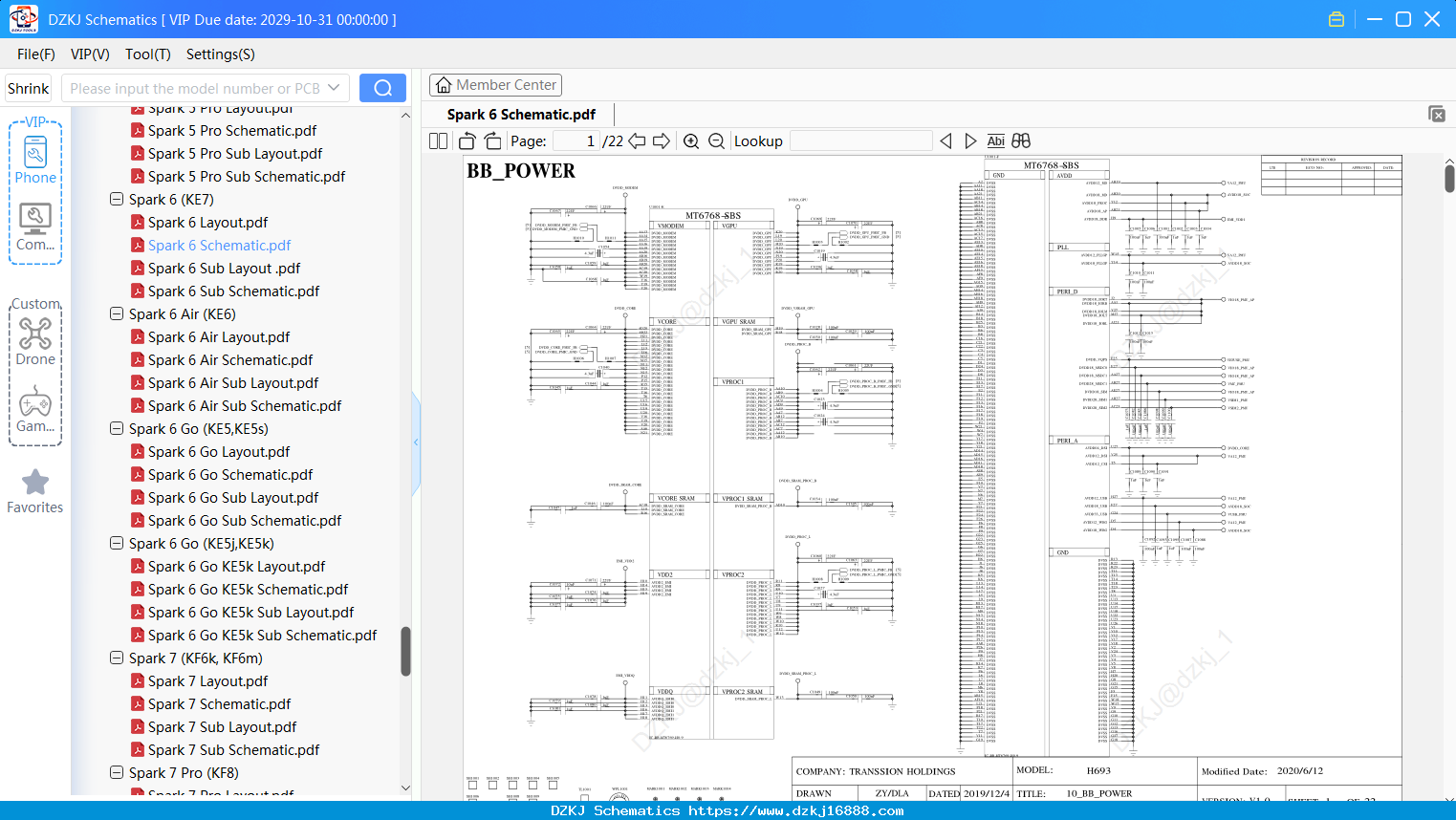Image resolution: width=1456 pixels, height=820 pixels.
Task: Zoom out of the schematic
Action: click(716, 141)
